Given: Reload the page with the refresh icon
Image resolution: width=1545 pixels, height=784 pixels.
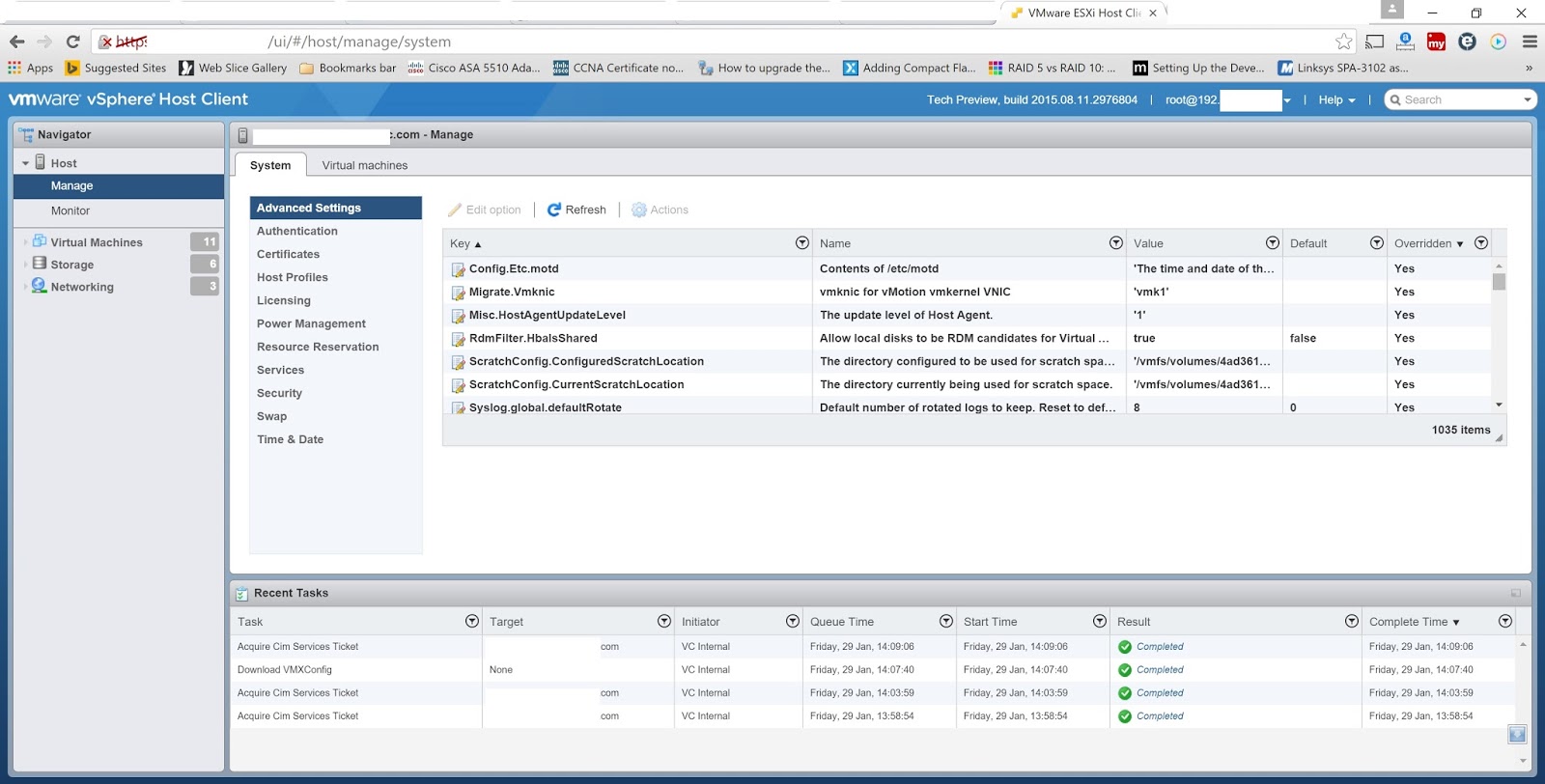Looking at the screenshot, I should click(x=72, y=42).
